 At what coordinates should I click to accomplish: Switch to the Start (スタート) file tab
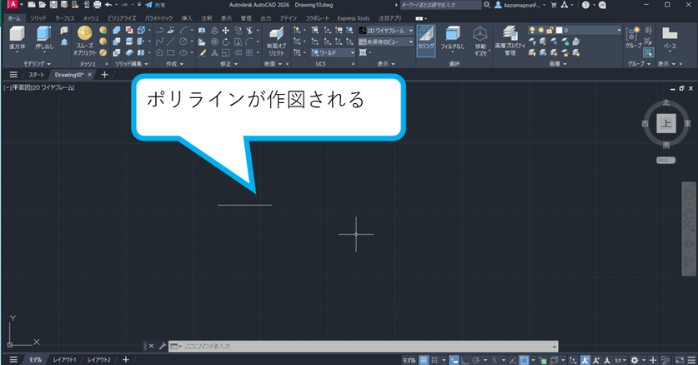tap(36, 75)
